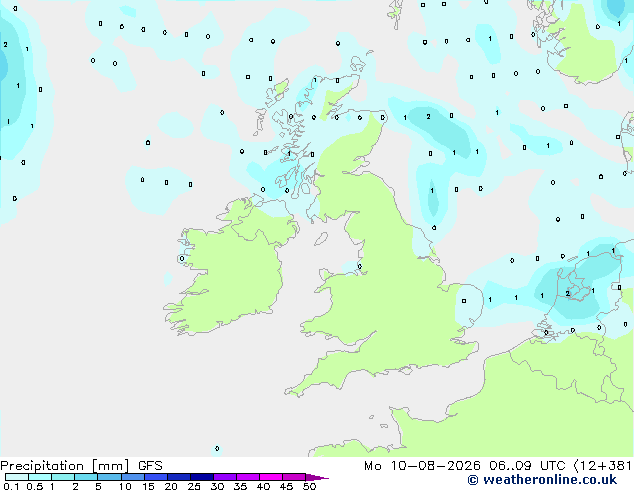Click the 1–2 mm legend color swatch
This screenshot has width=634, height=490.
(63, 477)
